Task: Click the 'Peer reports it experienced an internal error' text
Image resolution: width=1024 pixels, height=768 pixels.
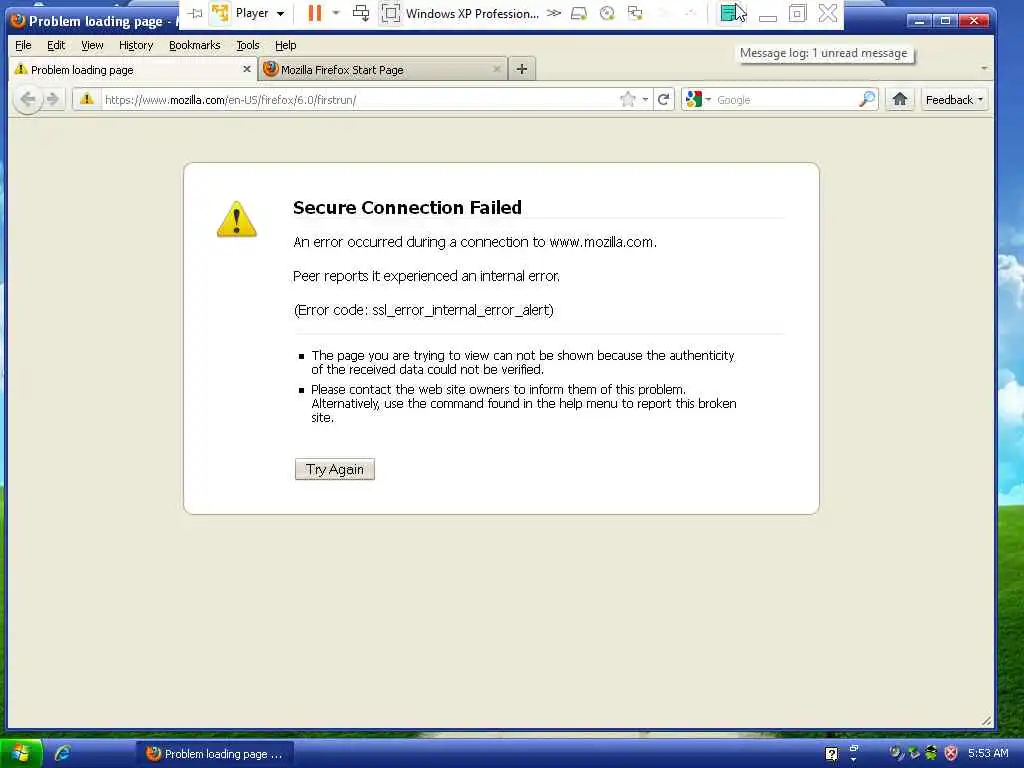Action: coord(426,276)
